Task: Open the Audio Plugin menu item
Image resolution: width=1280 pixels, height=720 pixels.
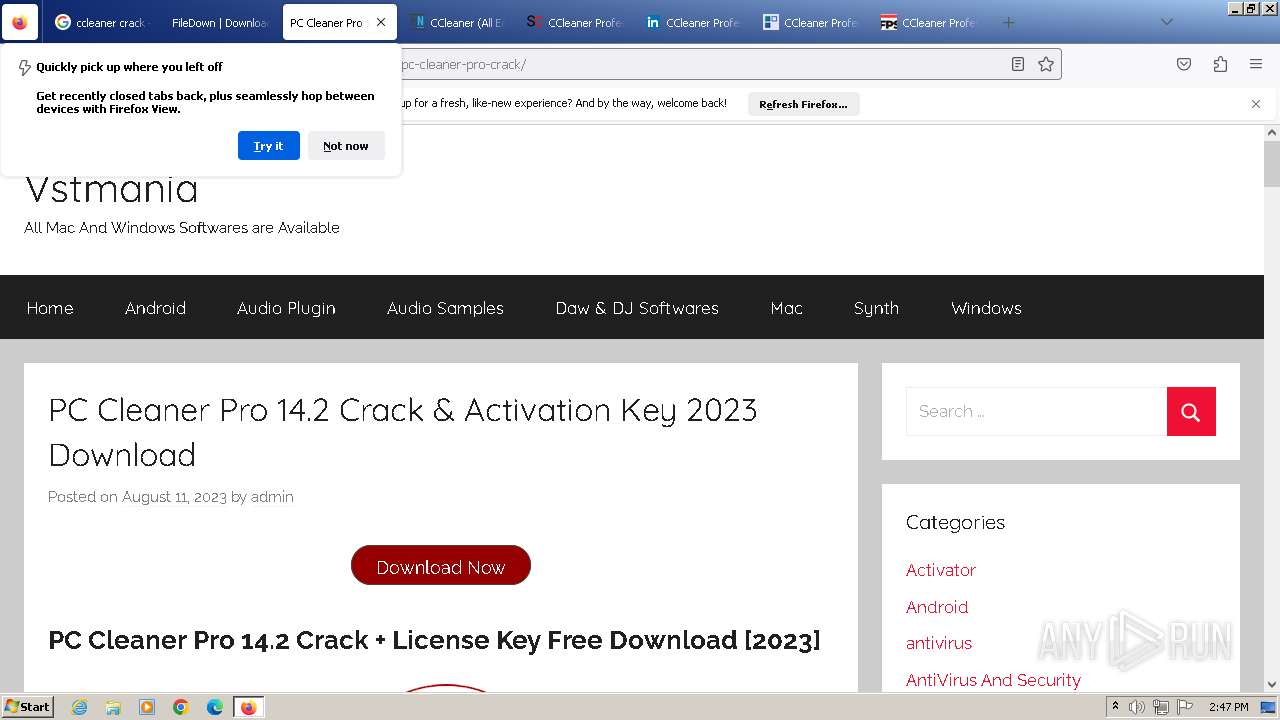Action: click(286, 308)
